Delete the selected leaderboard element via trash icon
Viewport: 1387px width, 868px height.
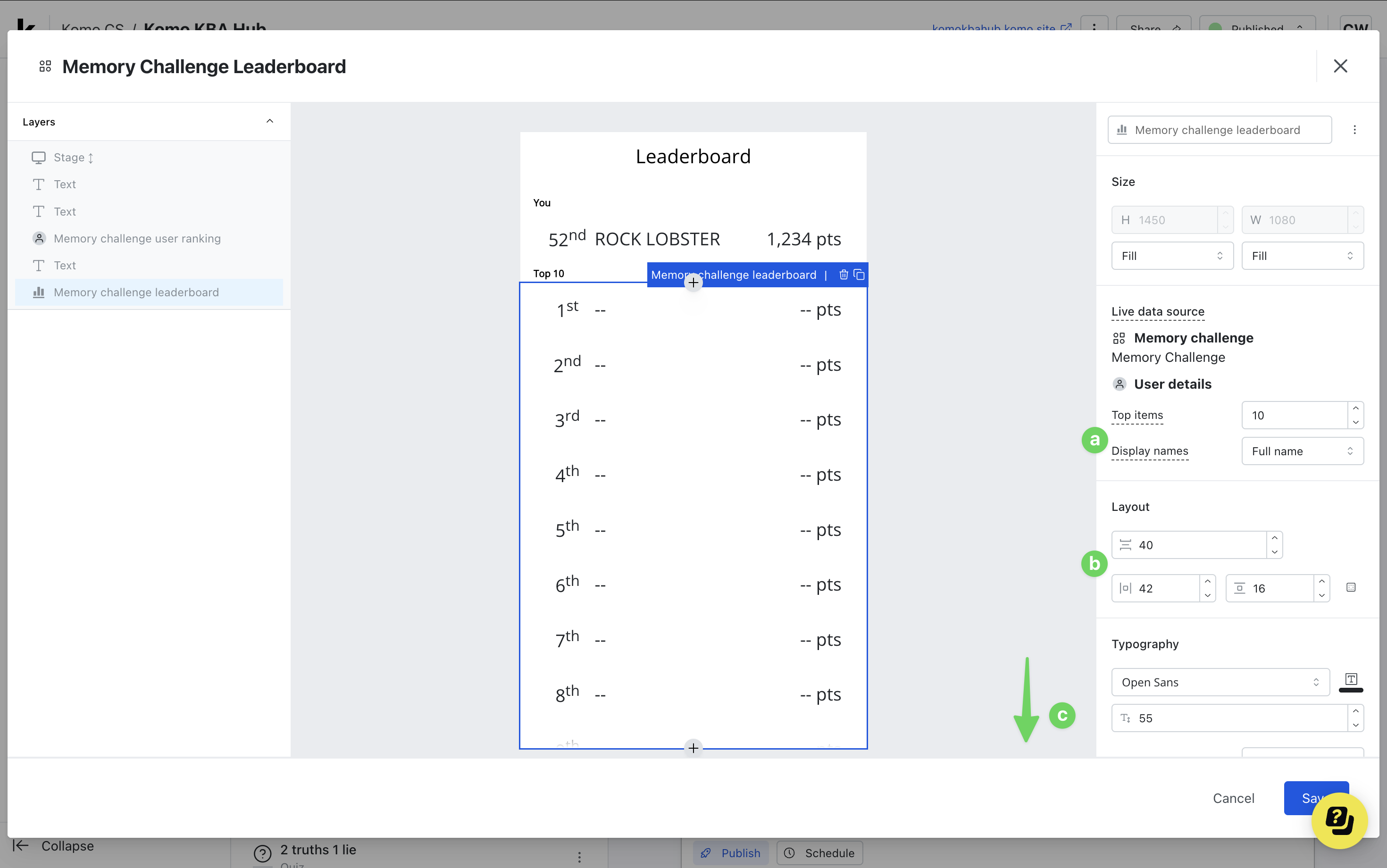[844, 275]
